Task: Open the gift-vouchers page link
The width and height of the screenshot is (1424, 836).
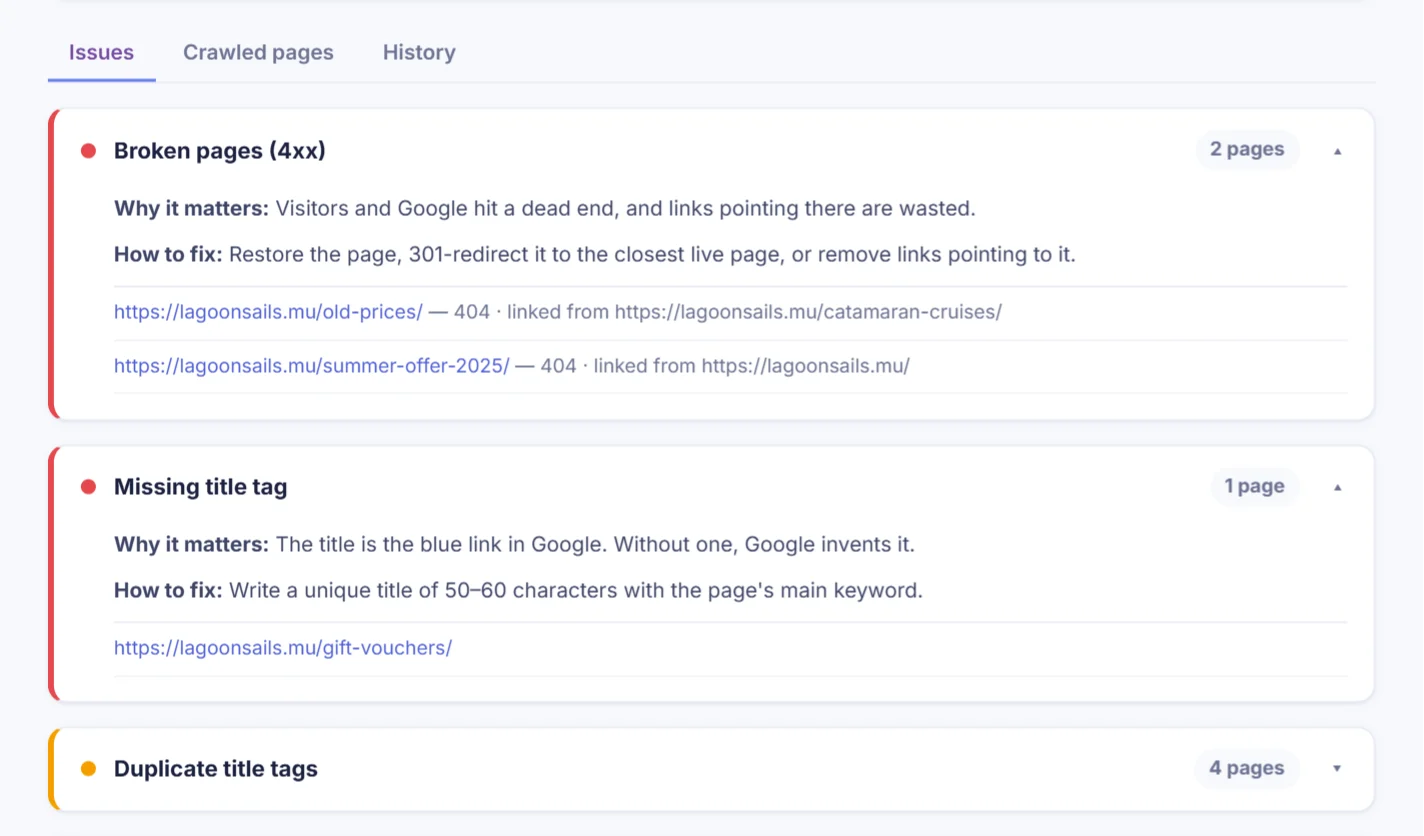Action: (283, 648)
